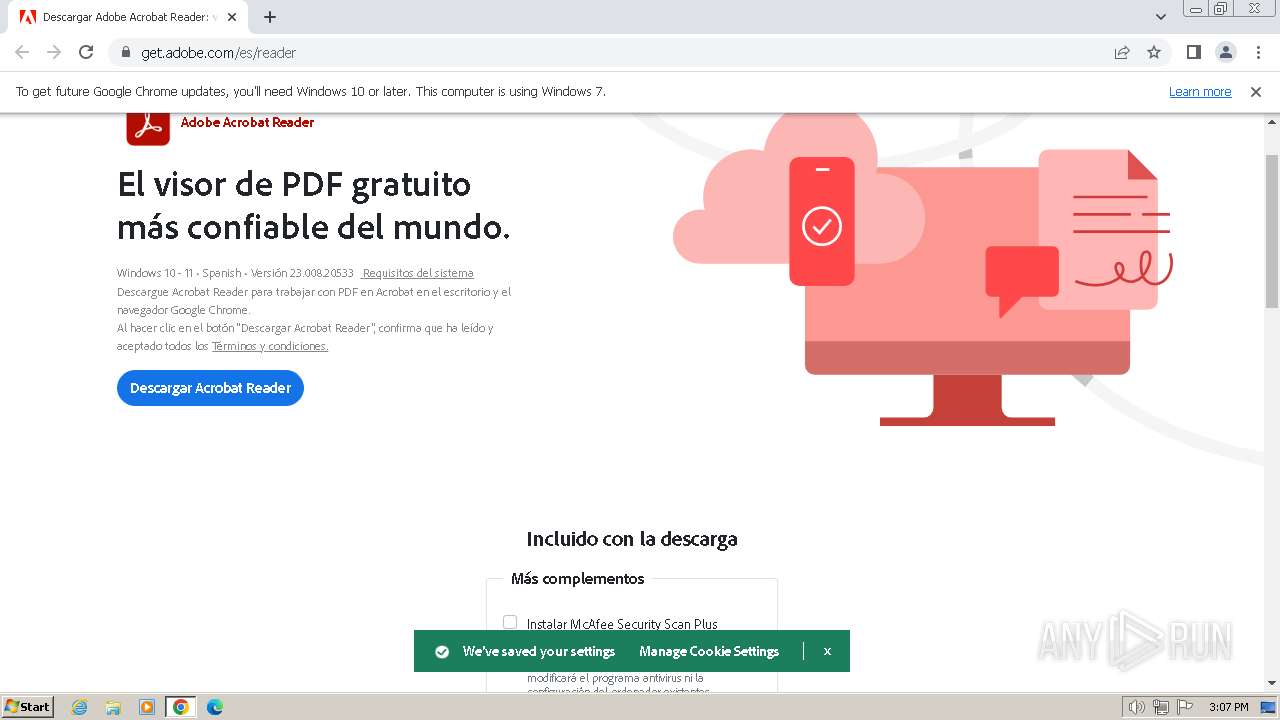Bookmark this page with the star icon
Viewport: 1280px width, 720px height.
tap(1154, 52)
